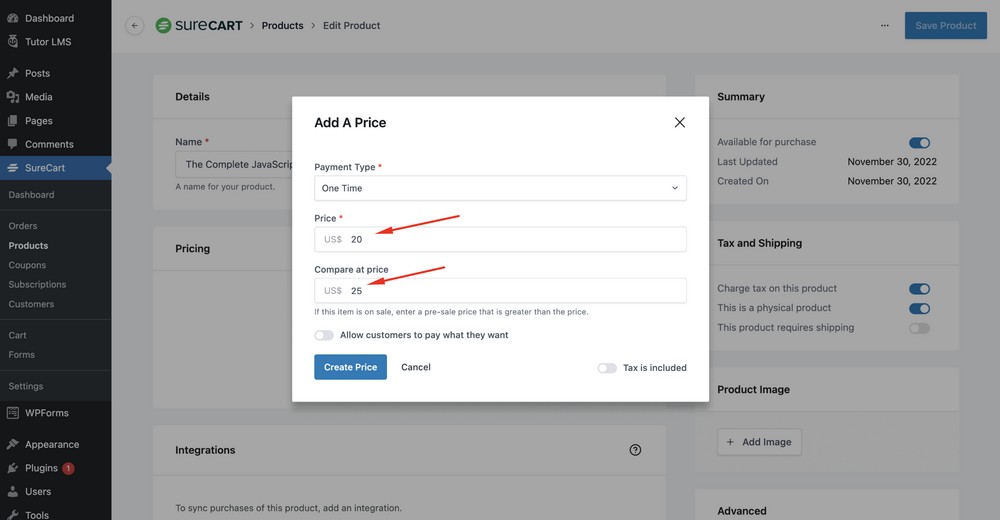Screen dimensions: 1000x520
Task: Click the SureCart logo icon
Action: click(x=164, y=25)
